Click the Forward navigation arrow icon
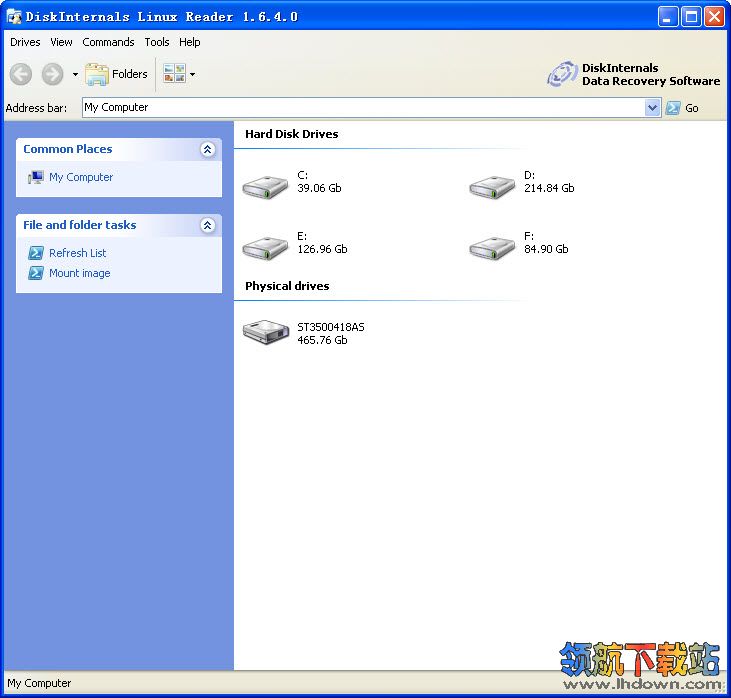731x698 pixels. click(52, 74)
